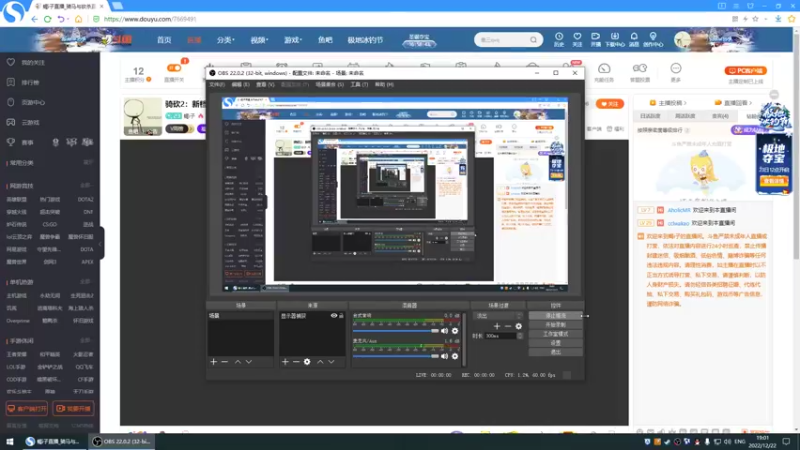Open the Games dropdown in Douyu navbar
The image size is (800, 450).
tap(293, 40)
